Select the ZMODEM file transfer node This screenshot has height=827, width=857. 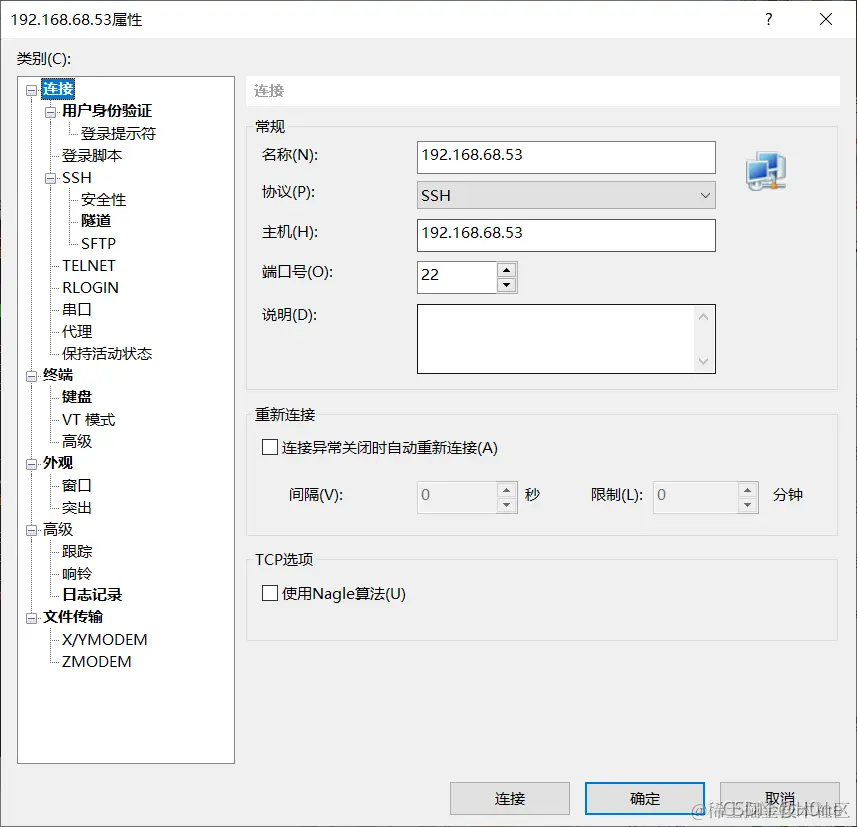click(x=95, y=661)
